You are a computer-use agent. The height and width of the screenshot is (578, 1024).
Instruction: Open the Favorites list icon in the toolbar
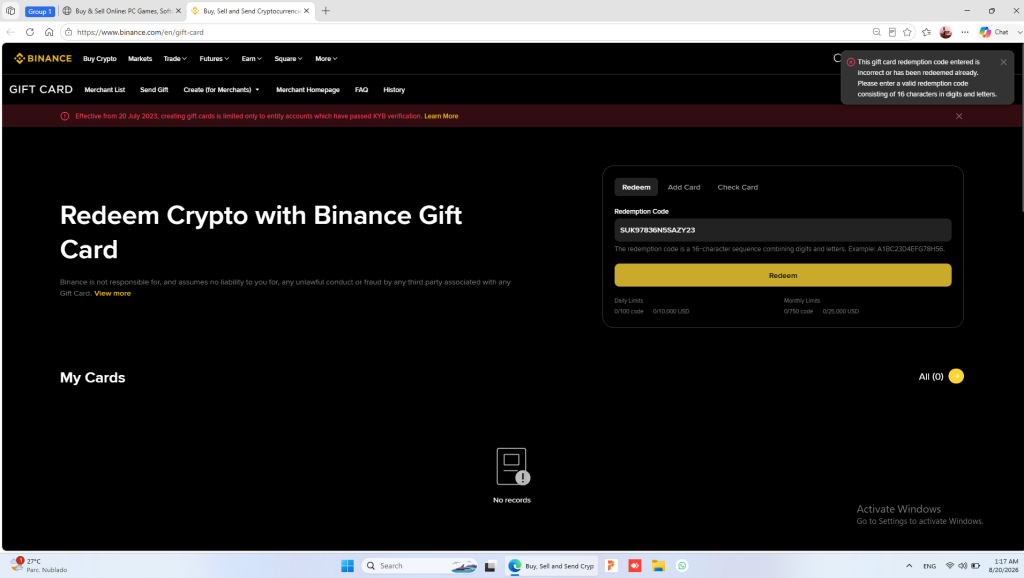coord(927,32)
